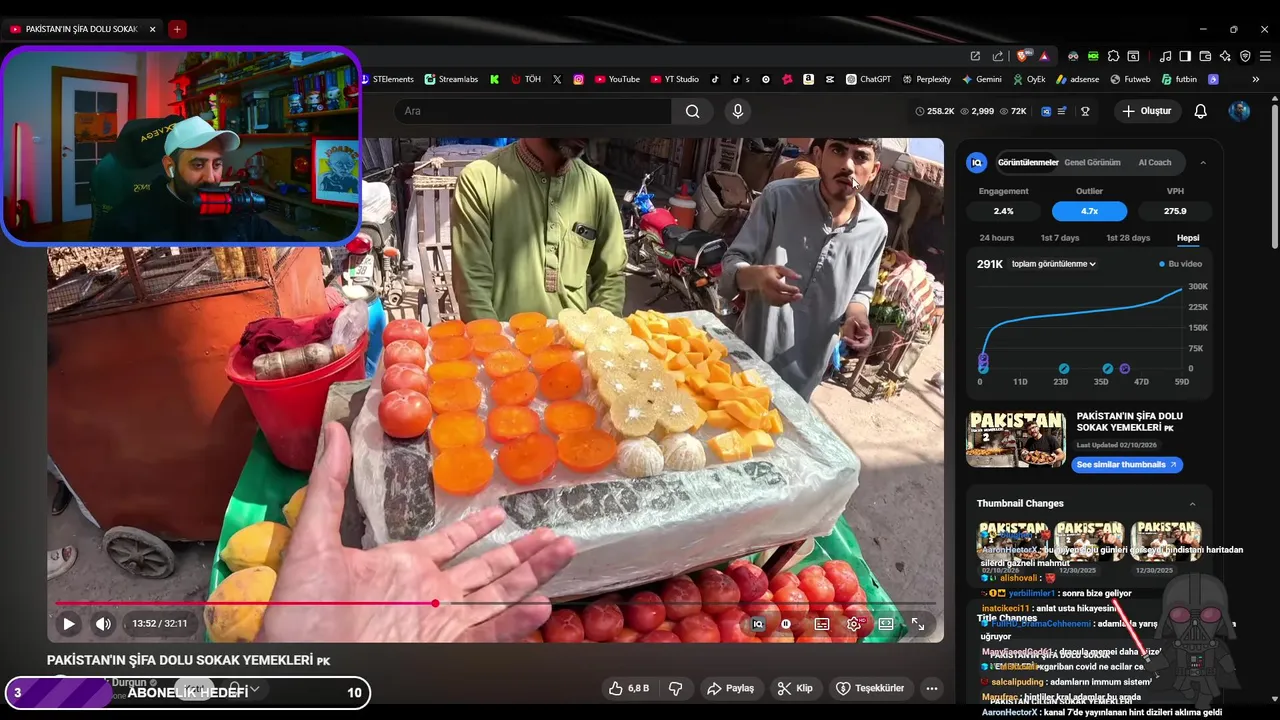1280x720 pixels.
Task: Select the 24 hours range tab
Action: [x=997, y=238]
